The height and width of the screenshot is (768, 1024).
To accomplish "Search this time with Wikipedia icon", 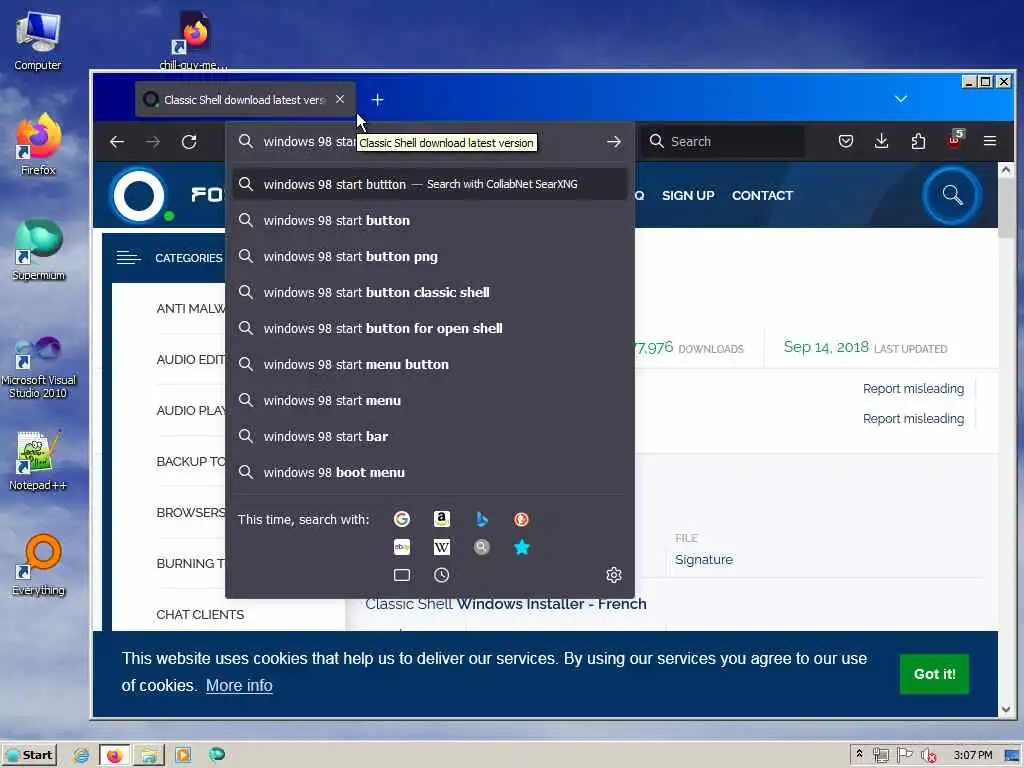I will click(441, 547).
